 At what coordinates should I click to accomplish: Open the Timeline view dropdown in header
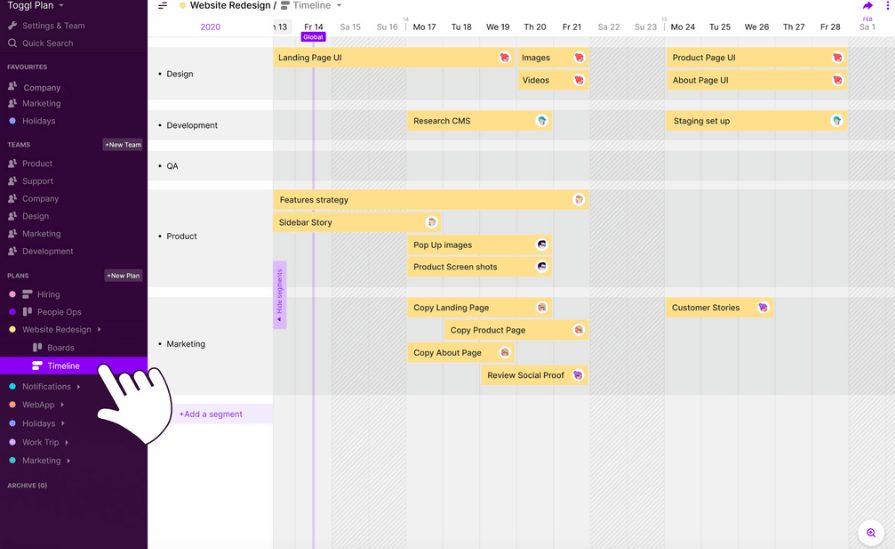point(339,6)
